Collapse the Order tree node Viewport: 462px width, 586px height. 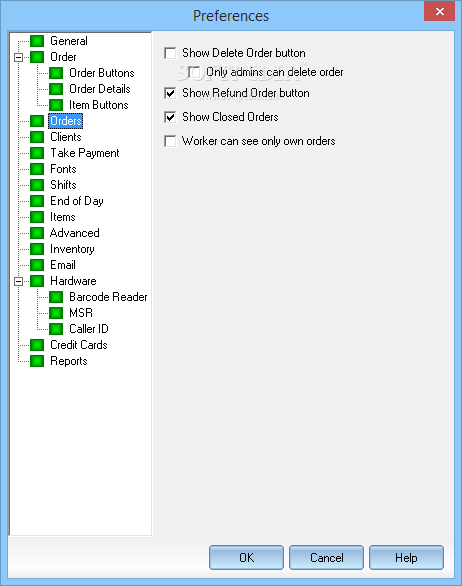click(x=18, y=57)
